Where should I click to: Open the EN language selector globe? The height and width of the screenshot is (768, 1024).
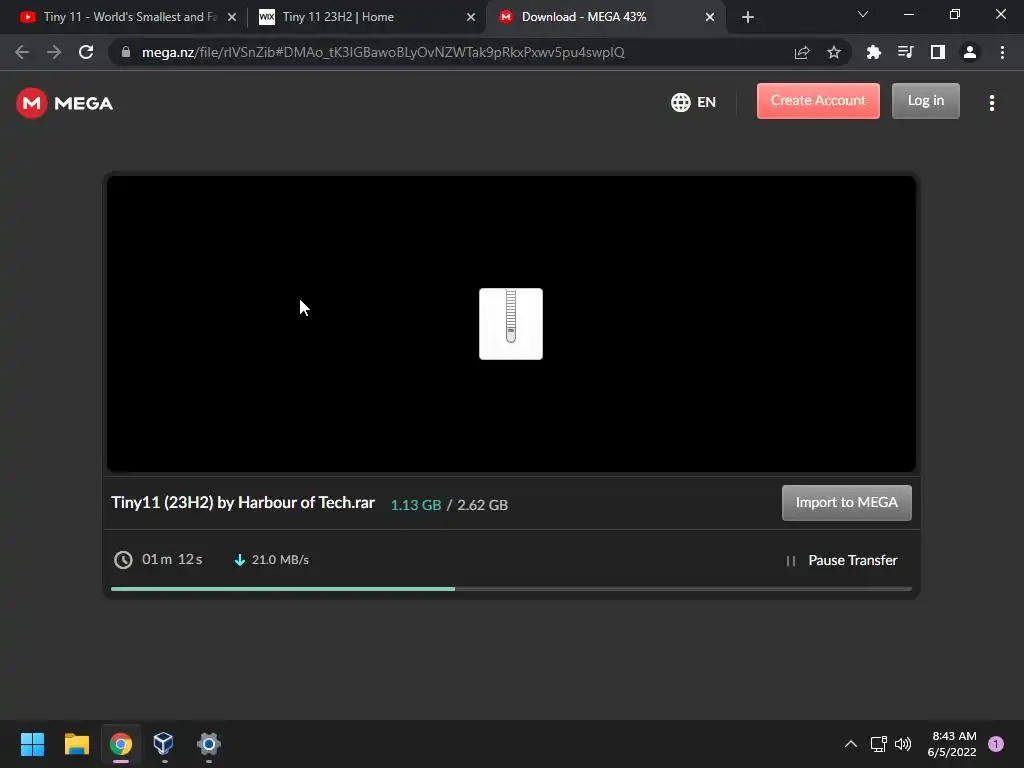click(x=693, y=103)
